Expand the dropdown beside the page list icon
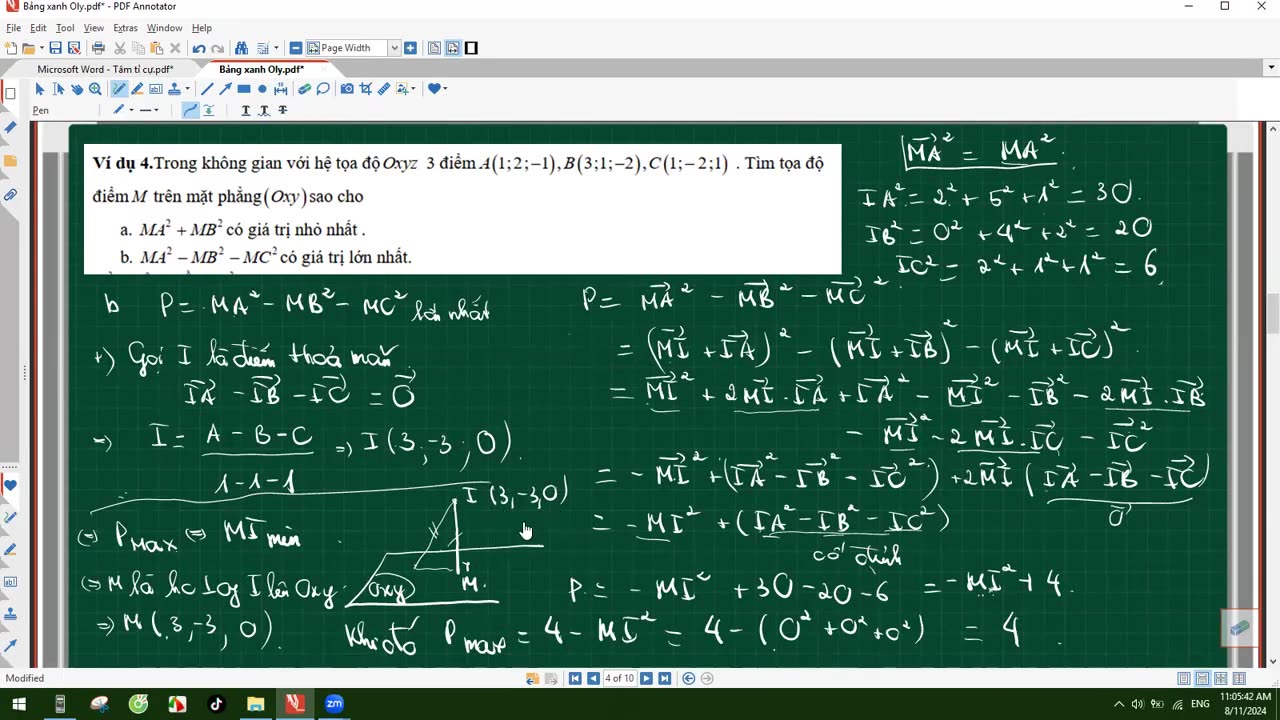This screenshot has width=1280, height=720. pos(276,48)
